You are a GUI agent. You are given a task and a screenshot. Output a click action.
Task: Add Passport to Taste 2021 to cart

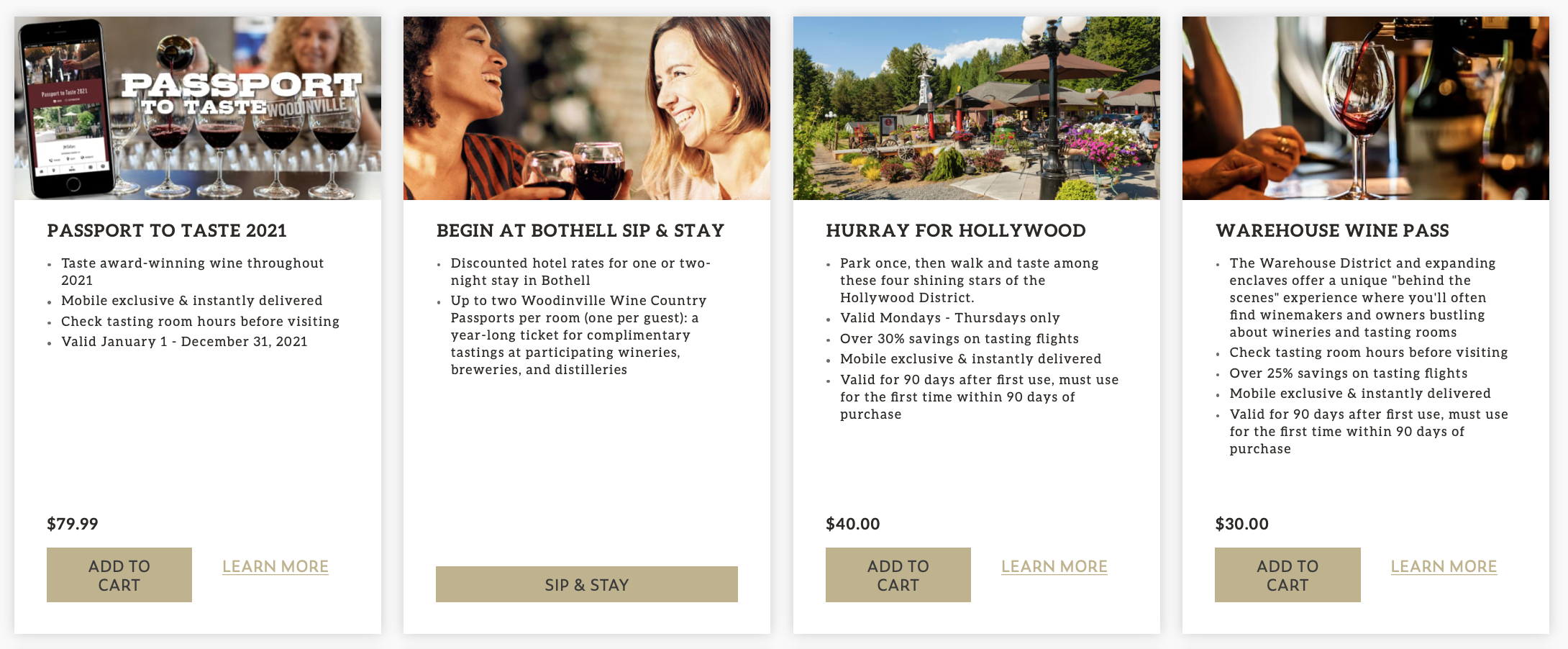(119, 575)
